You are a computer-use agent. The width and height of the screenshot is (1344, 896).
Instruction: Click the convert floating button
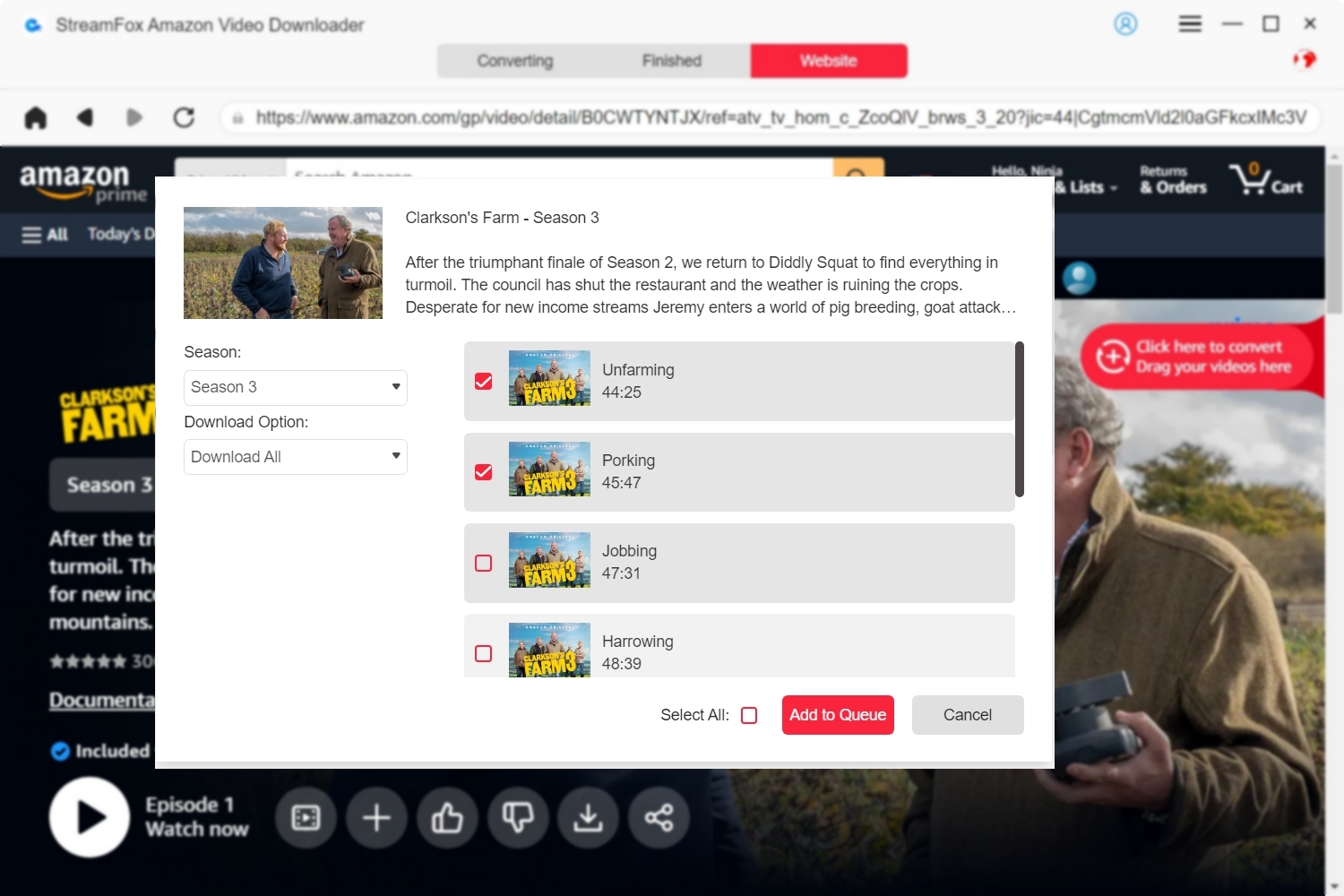(1197, 357)
